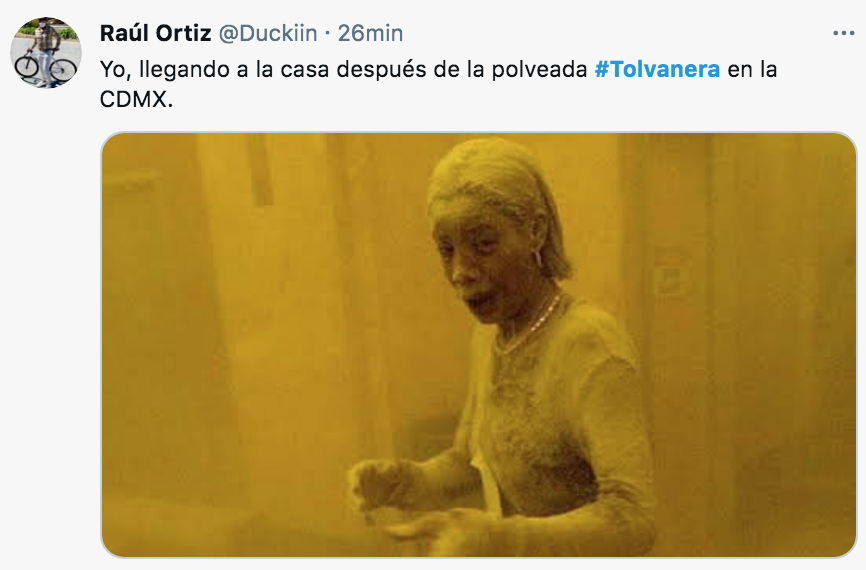
Task: Follow the #Tolvanera hashtag
Action: pyautogui.click(x=657, y=70)
